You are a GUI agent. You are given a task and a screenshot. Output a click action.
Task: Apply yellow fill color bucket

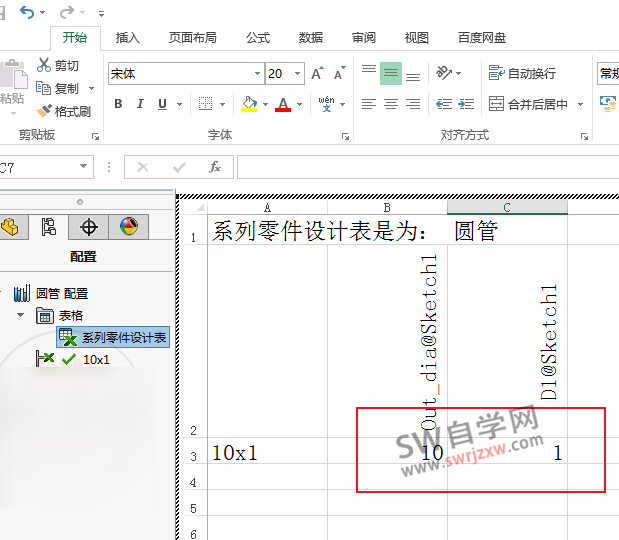249,104
